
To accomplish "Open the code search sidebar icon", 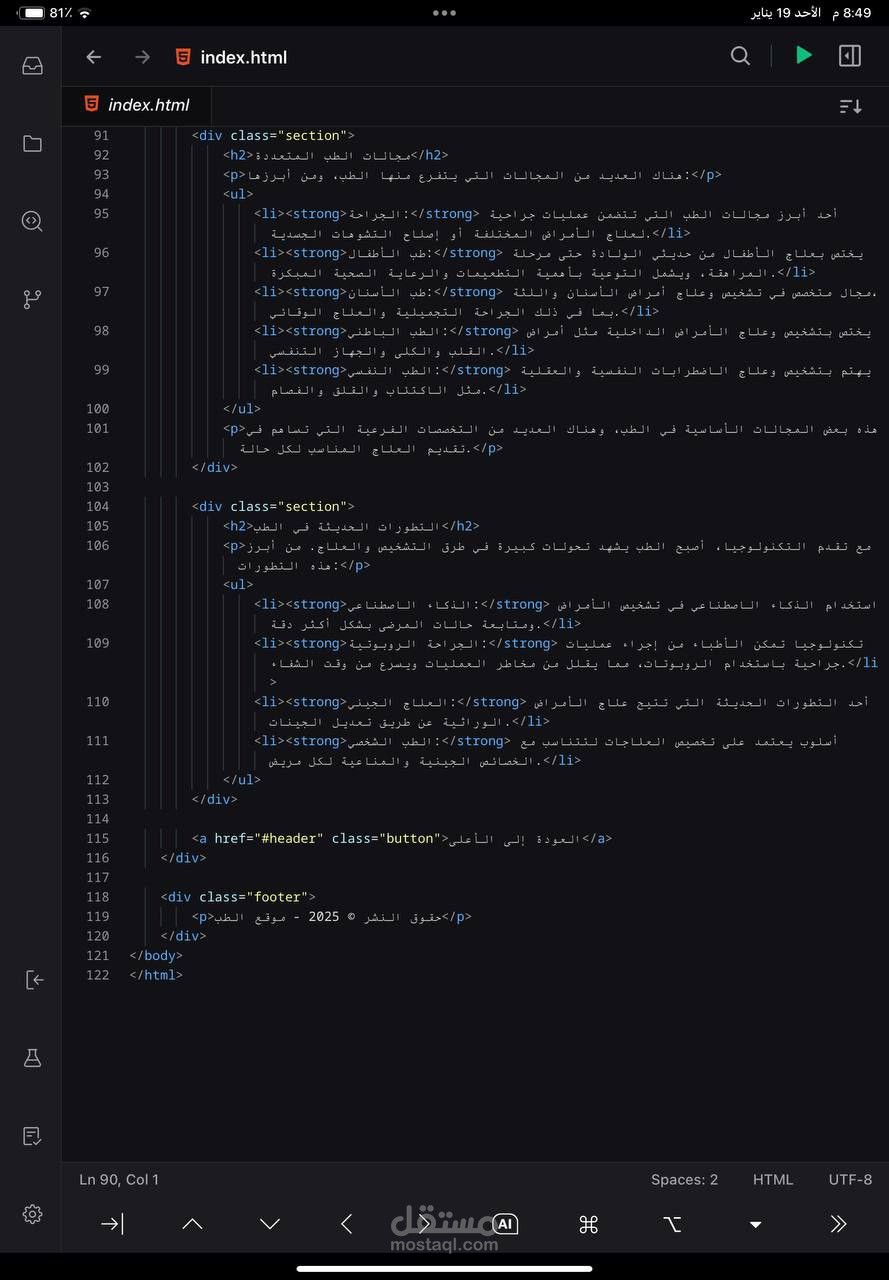I will [x=32, y=221].
